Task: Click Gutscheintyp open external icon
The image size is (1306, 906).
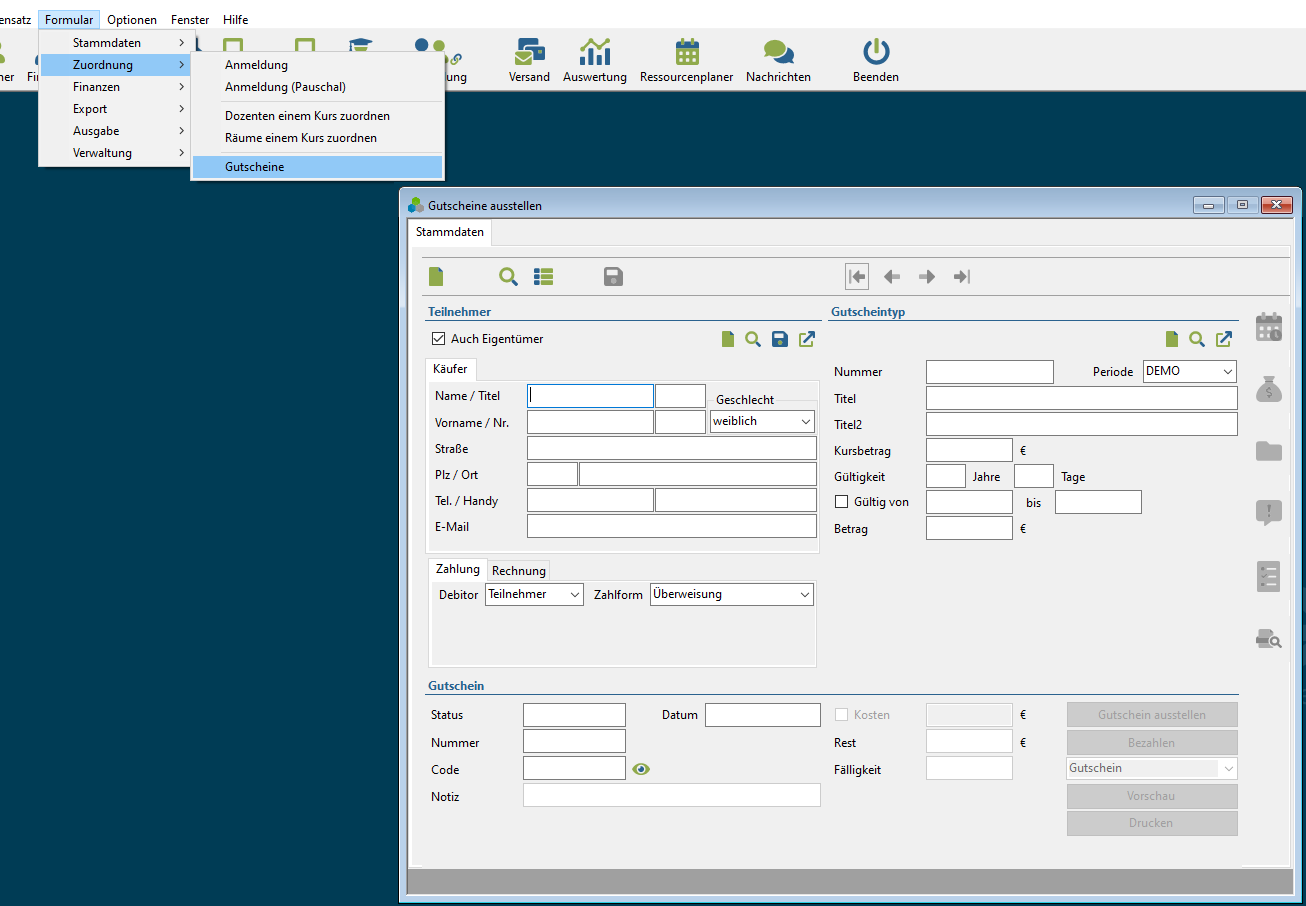Action: click(1224, 340)
